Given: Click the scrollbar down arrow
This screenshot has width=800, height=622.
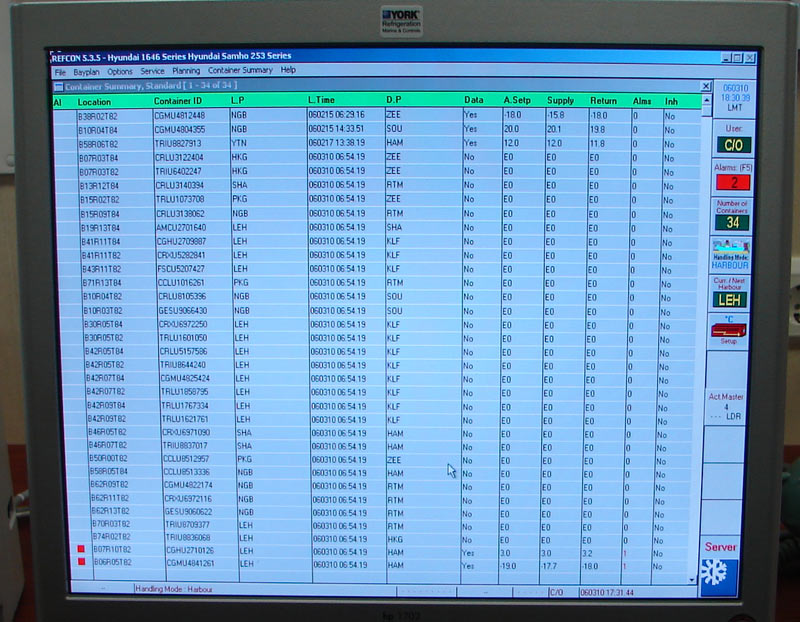Looking at the screenshot, I should 692,580.
